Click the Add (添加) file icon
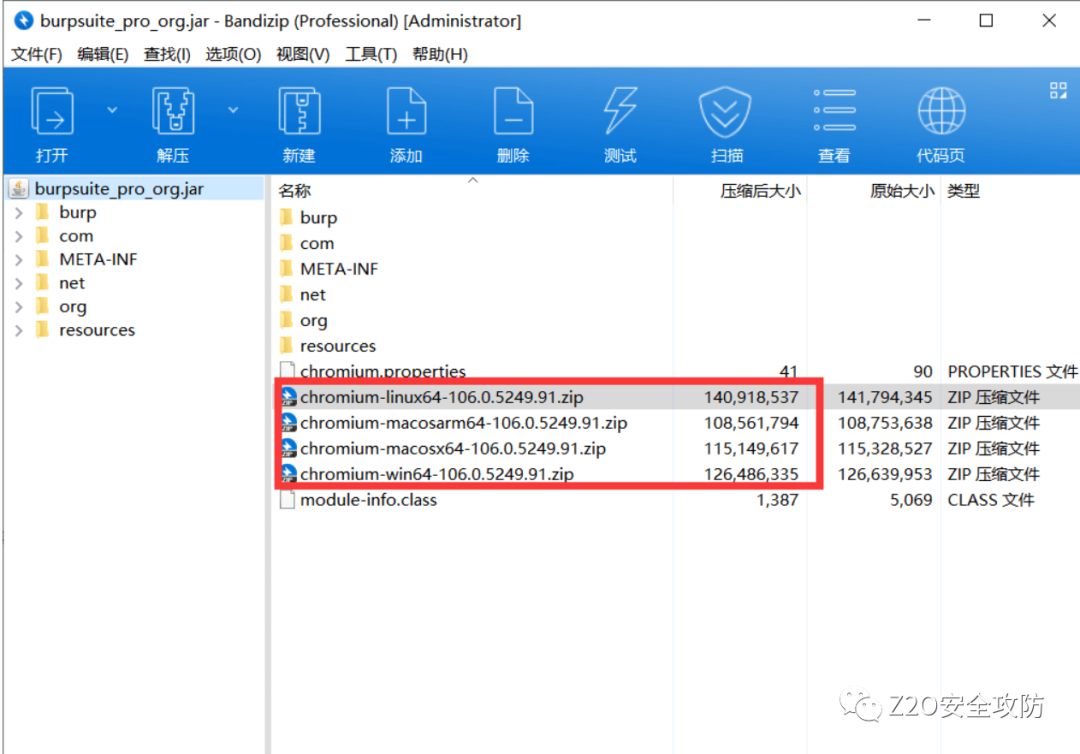The width and height of the screenshot is (1080, 754). coord(406,112)
